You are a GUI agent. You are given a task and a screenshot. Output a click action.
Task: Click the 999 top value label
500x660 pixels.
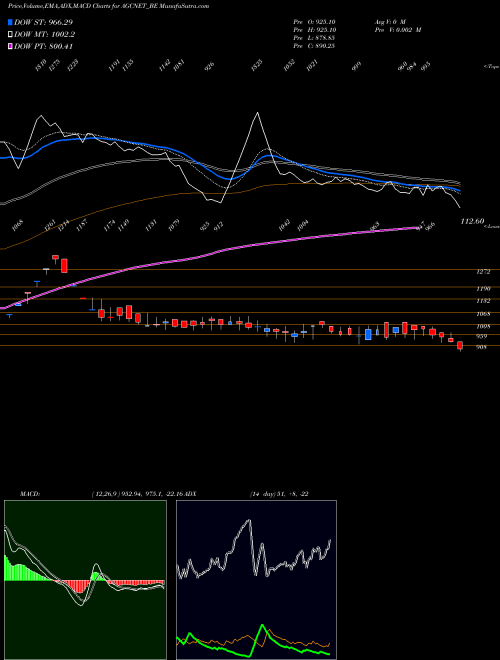(356, 67)
